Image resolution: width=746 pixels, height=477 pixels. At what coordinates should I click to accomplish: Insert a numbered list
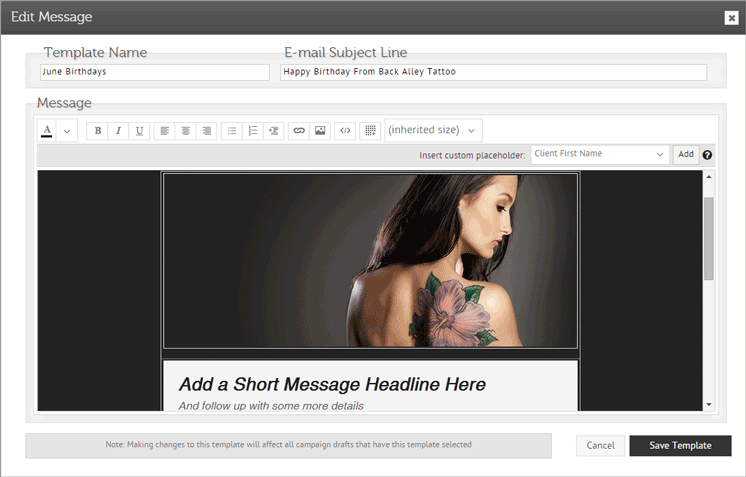(x=252, y=131)
